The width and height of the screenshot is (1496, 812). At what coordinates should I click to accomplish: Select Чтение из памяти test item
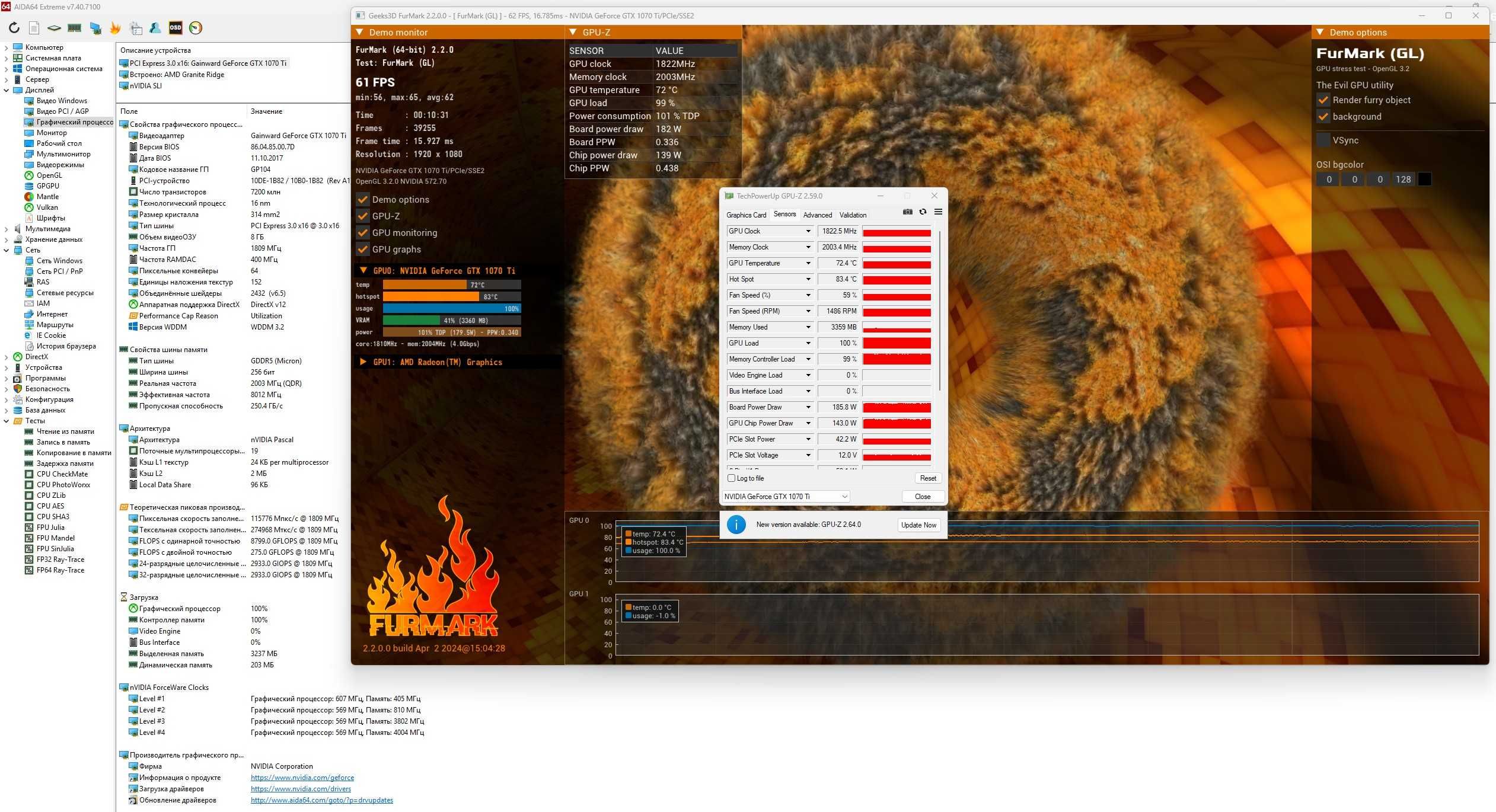click(65, 431)
